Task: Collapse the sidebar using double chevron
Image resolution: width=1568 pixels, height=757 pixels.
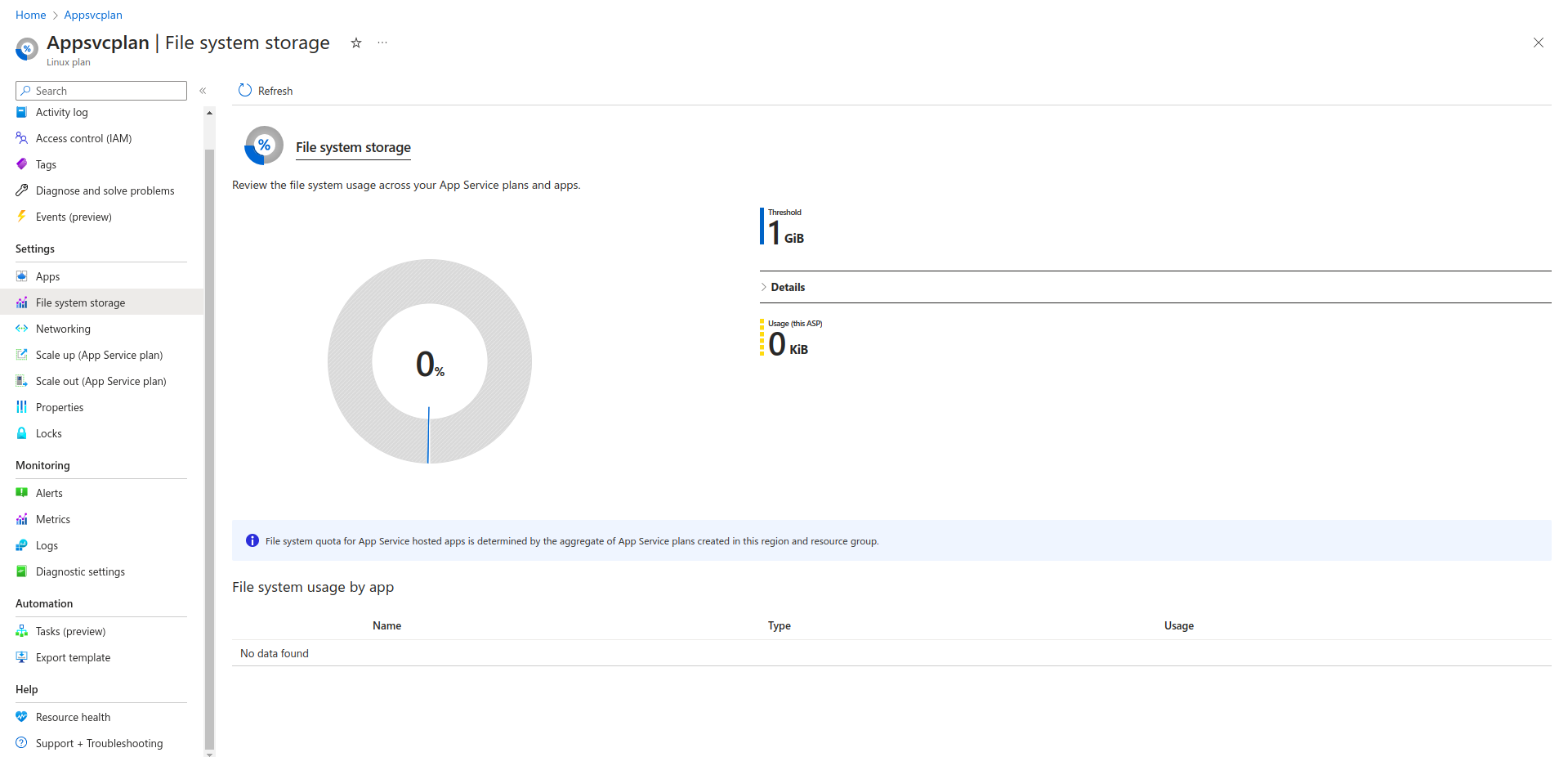Action: 203,91
